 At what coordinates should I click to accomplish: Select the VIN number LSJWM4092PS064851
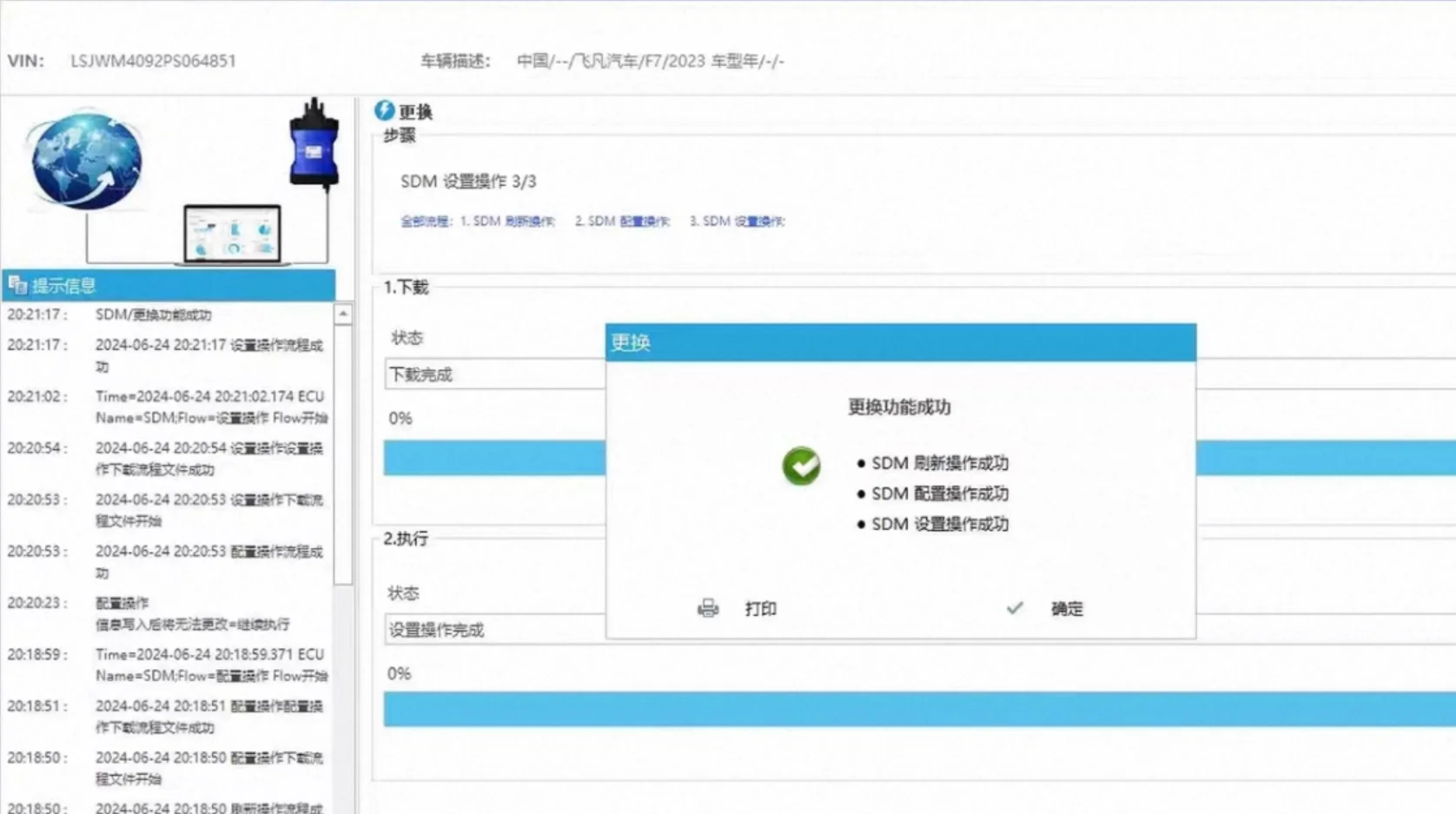coord(153,61)
